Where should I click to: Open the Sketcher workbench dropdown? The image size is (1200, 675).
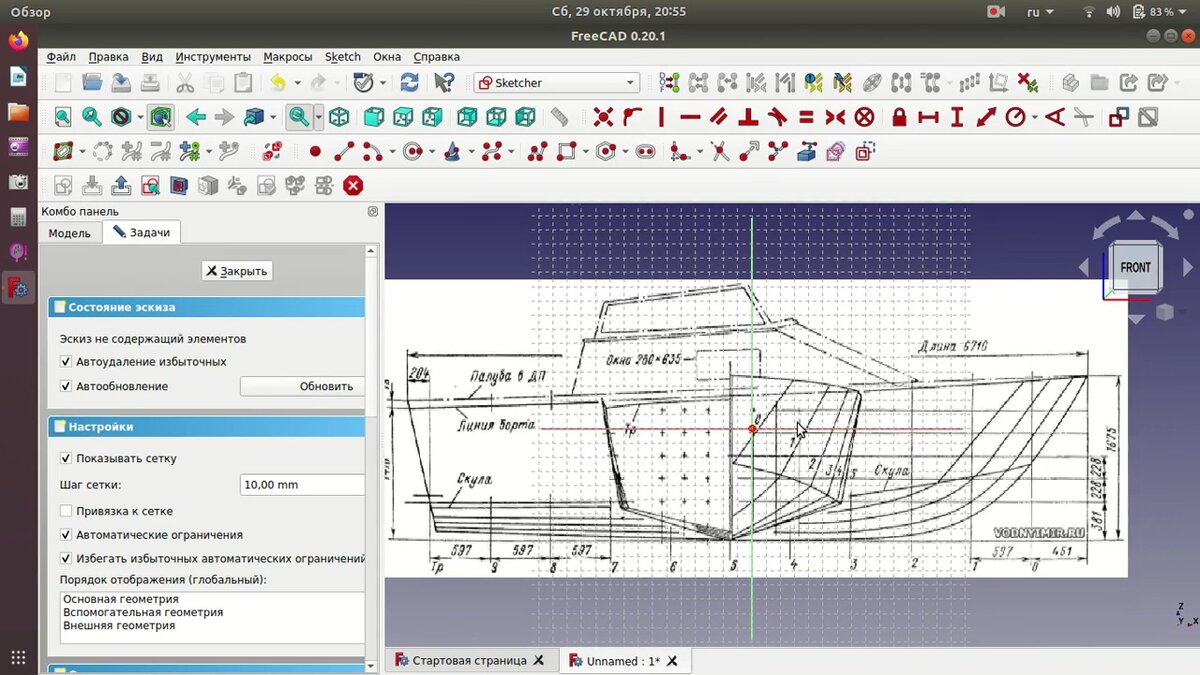556,83
